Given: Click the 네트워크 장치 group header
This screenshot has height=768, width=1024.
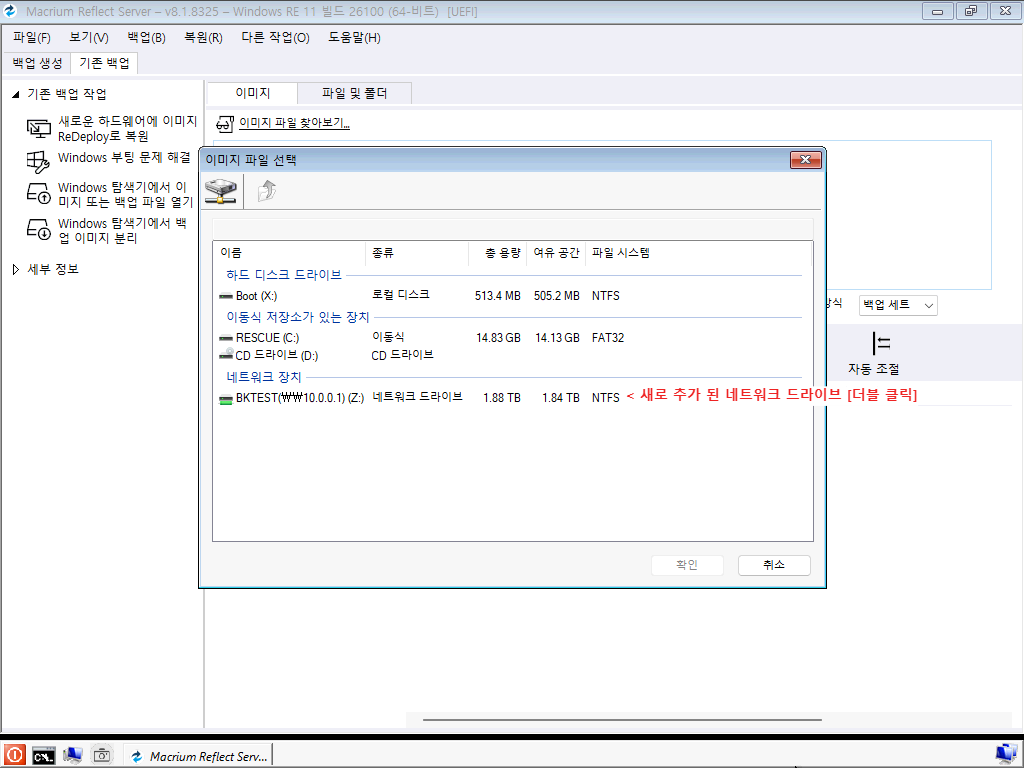Looking at the screenshot, I should 264,377.
